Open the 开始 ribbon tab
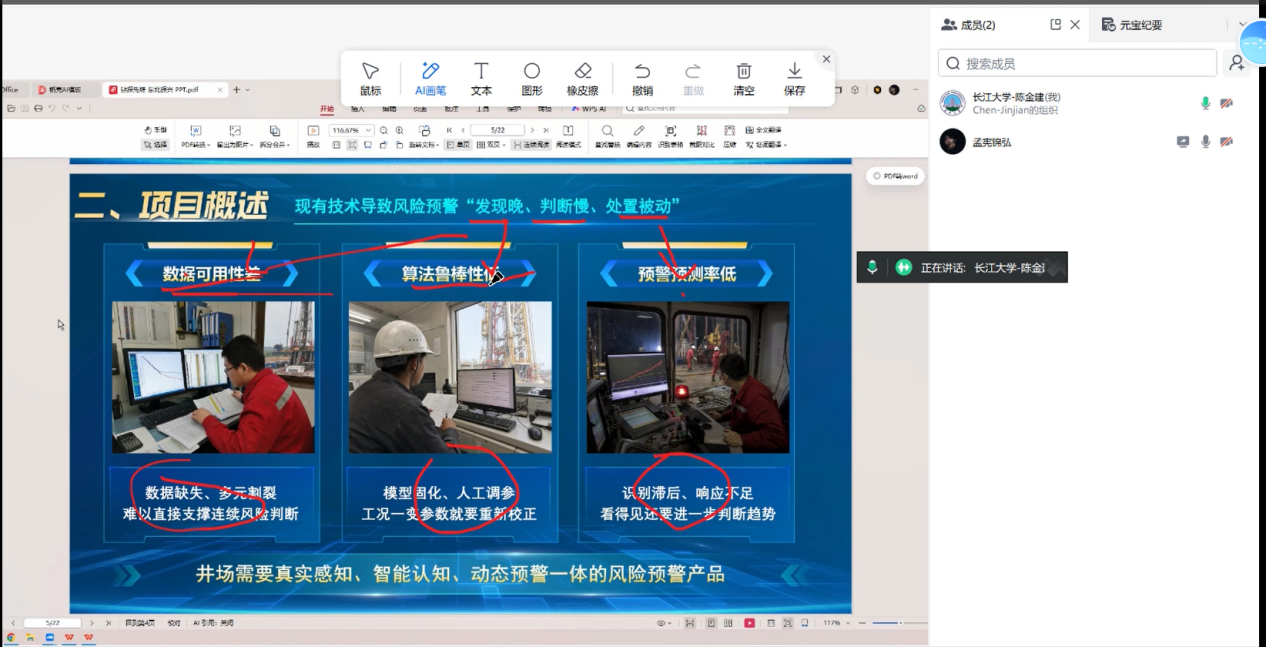Viewport: 1266px width, 647px height. [x=327, y=108]
